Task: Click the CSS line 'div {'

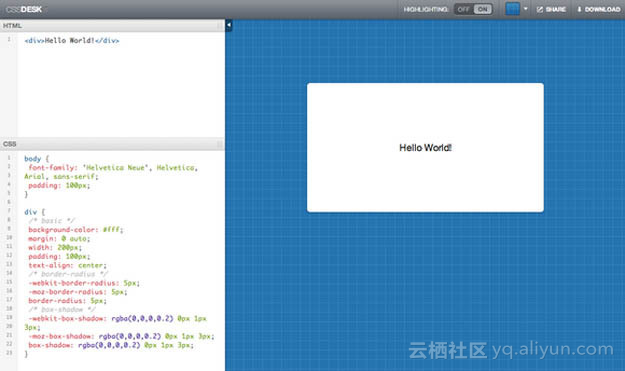Action: click(x=34, y=212)
